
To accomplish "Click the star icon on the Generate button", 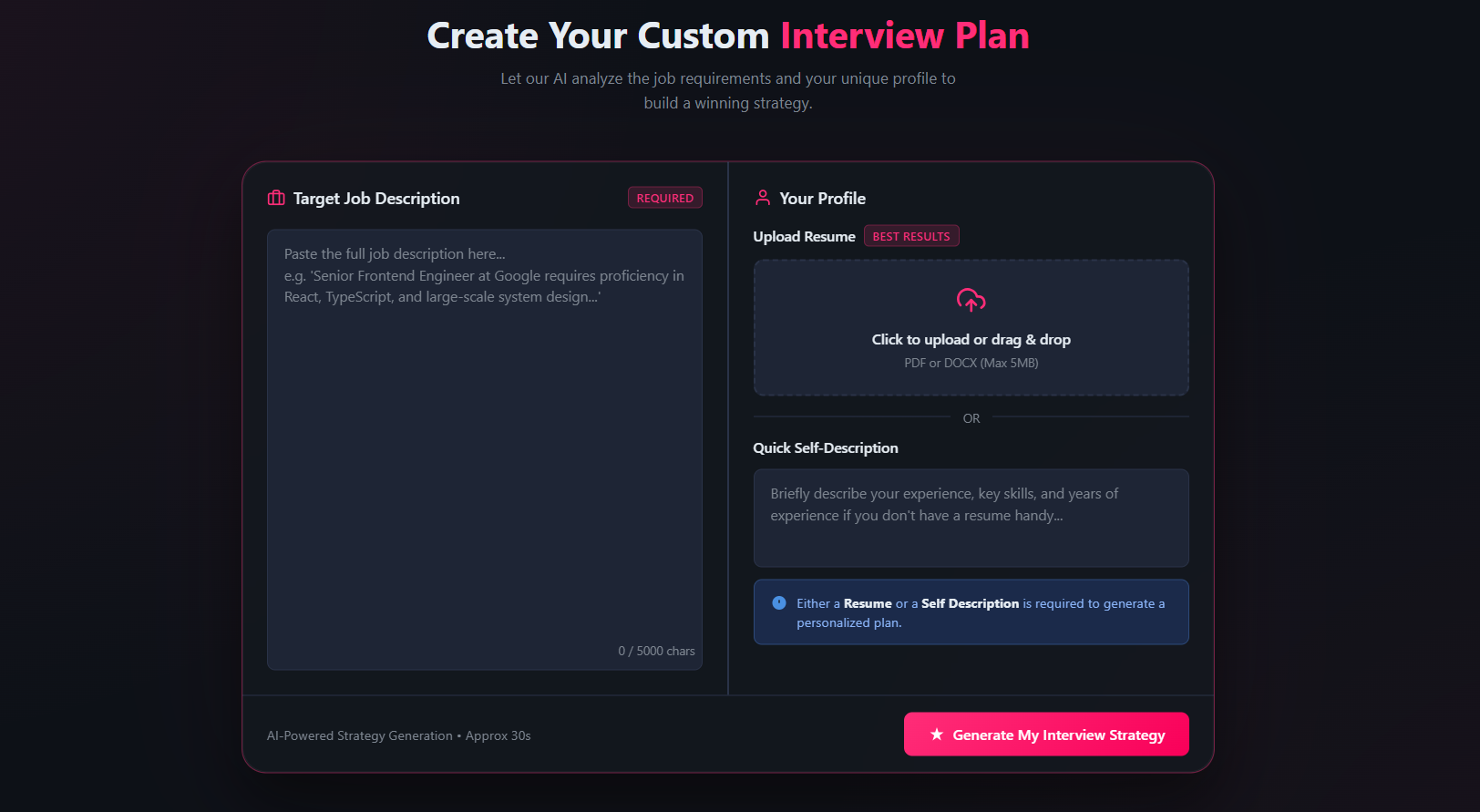I will coord(937,735).
